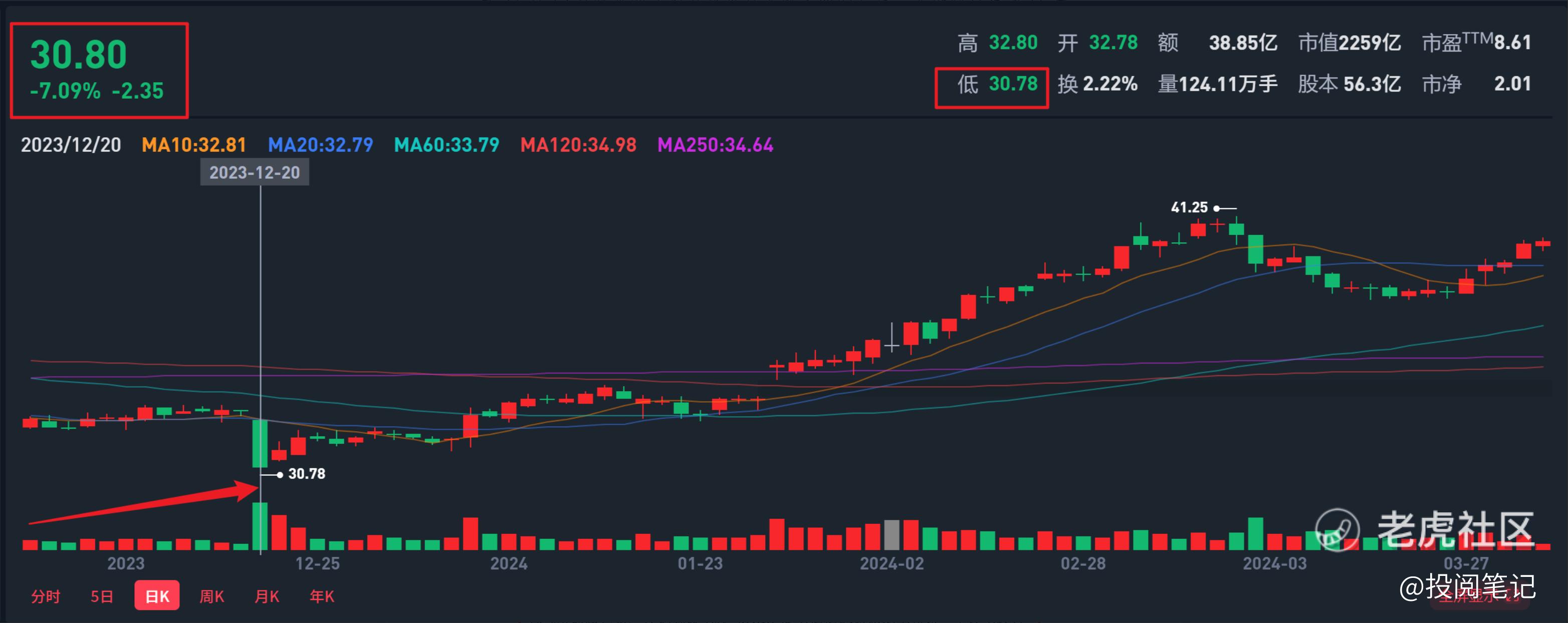
Task: Click the 开 32.78 open price value
Action: pos(1097,43)
